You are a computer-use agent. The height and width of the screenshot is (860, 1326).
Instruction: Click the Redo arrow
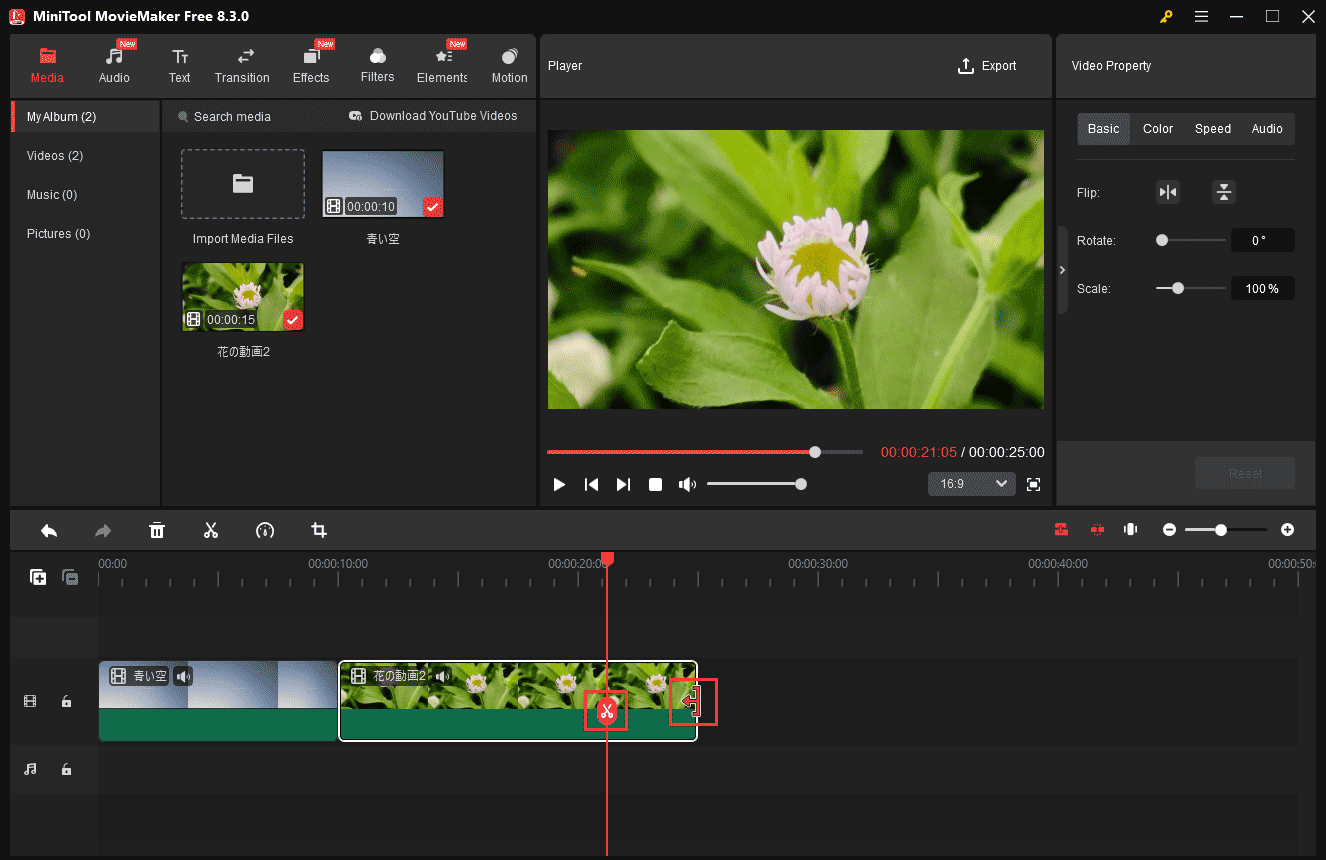click(103, 530)
